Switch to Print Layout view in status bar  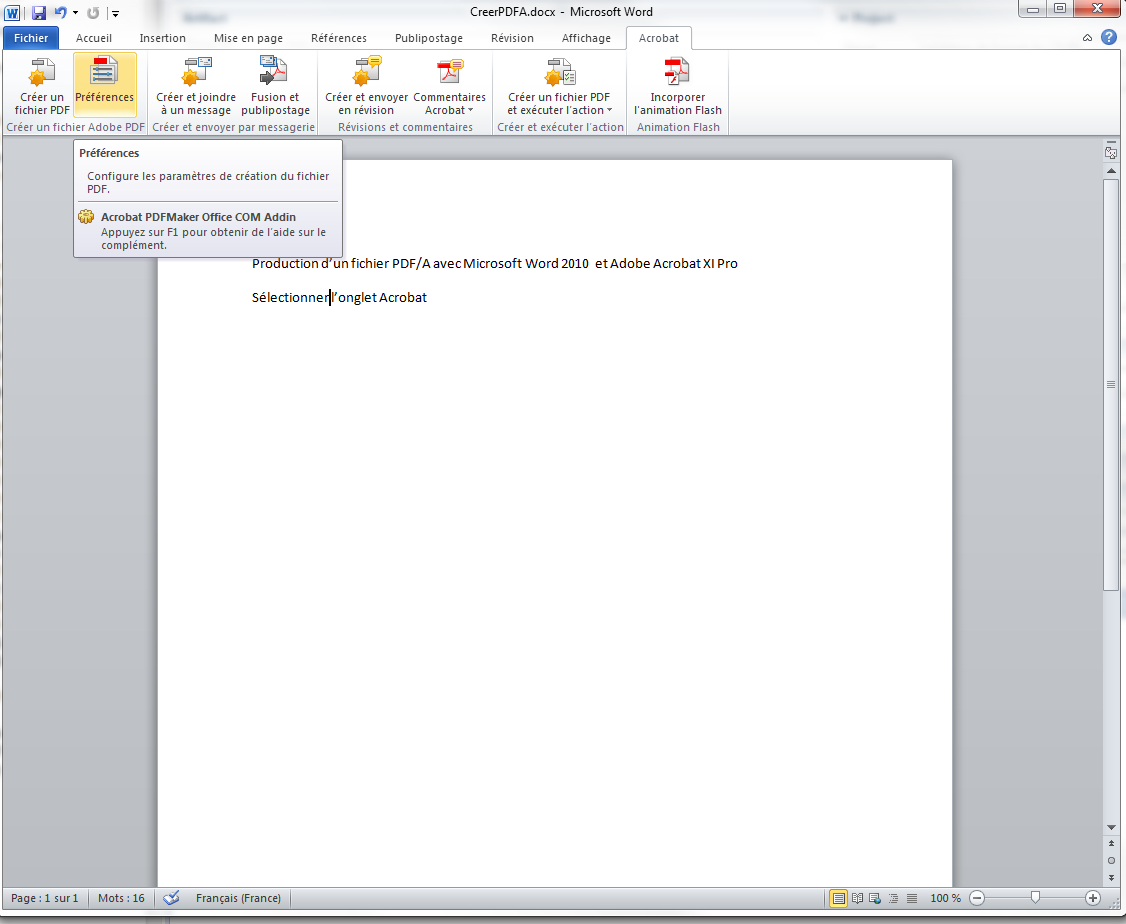(838, 898)
